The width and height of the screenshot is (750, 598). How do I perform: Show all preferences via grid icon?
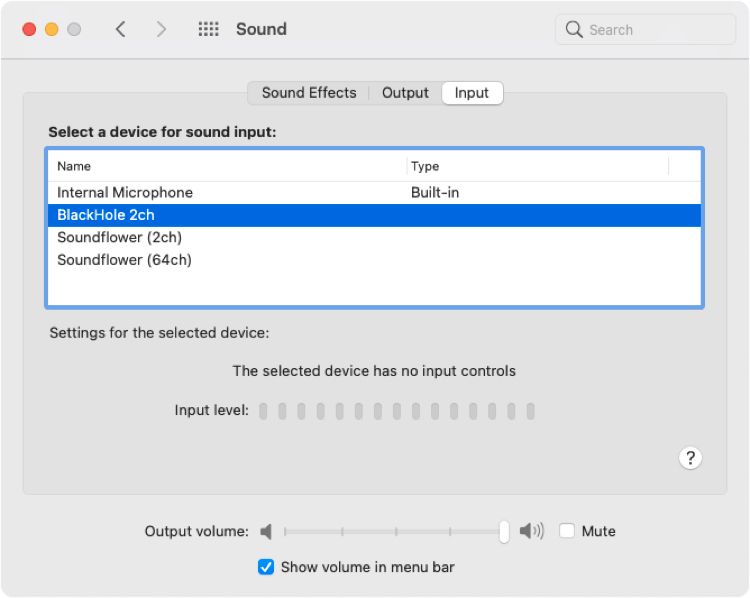209,29
